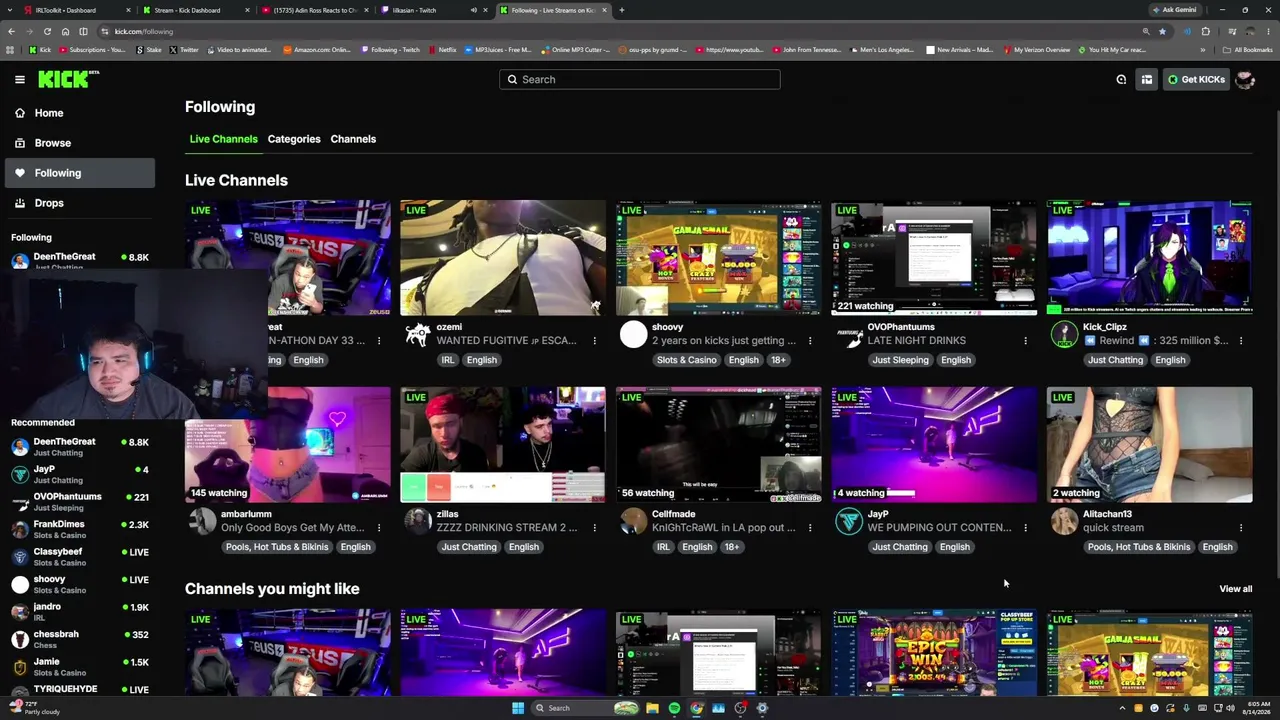Open the hamburger sidebar menu

pos(19,79)
